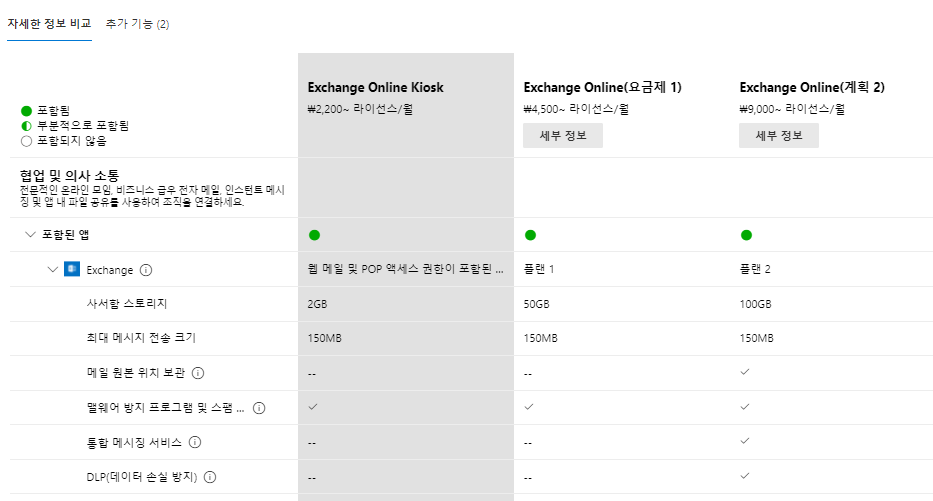This screenshot has height=501, width=933.
Task: Click 세부 정보 button under Exchange Online(요금제 1)
Action: tap(563, 136)
